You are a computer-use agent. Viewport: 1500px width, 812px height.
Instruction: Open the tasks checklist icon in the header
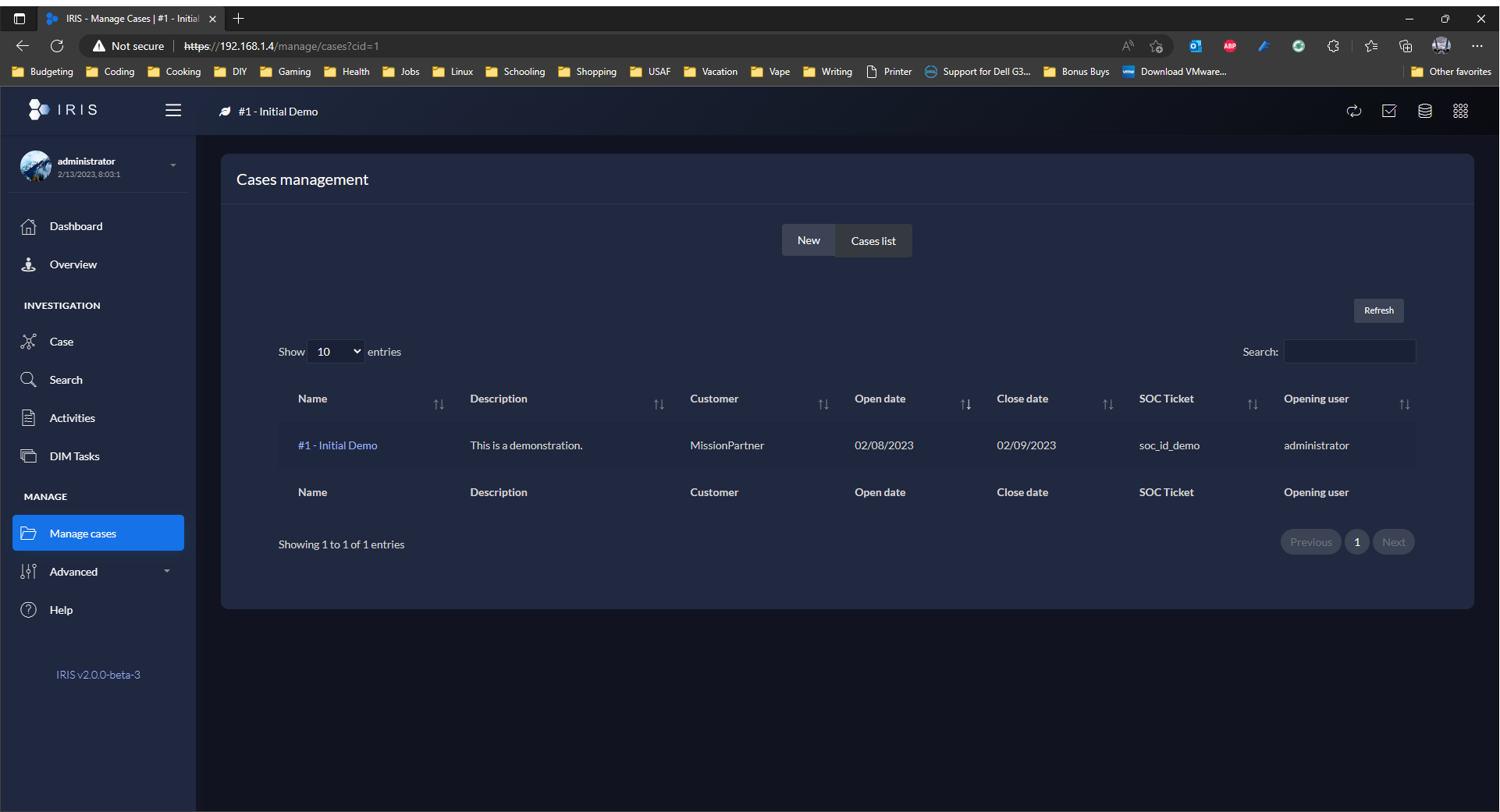pos(1389,111)
